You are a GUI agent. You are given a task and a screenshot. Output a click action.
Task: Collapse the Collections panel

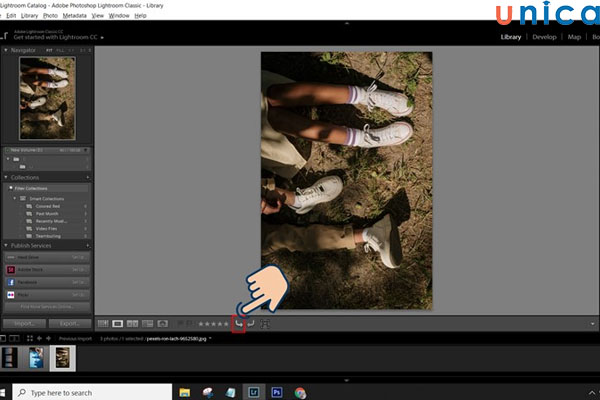coord(6,178)
